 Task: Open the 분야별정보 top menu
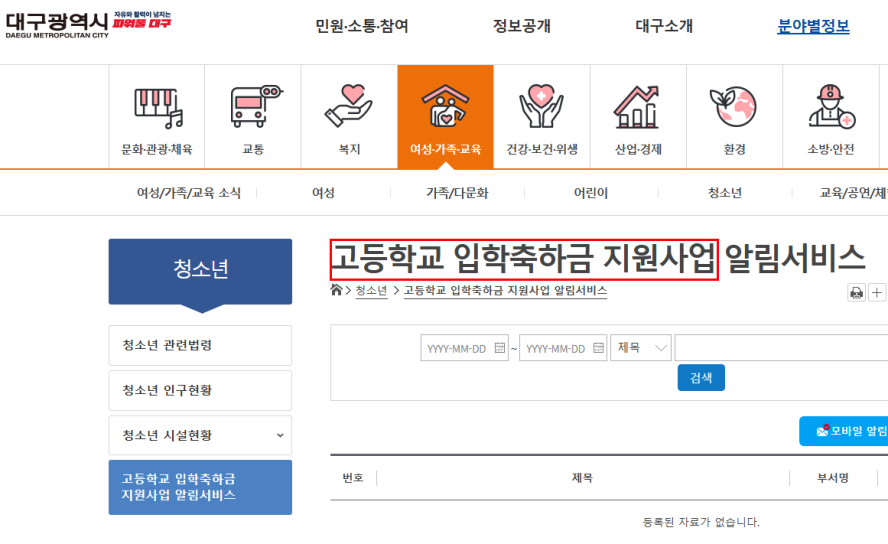(813, 26)
